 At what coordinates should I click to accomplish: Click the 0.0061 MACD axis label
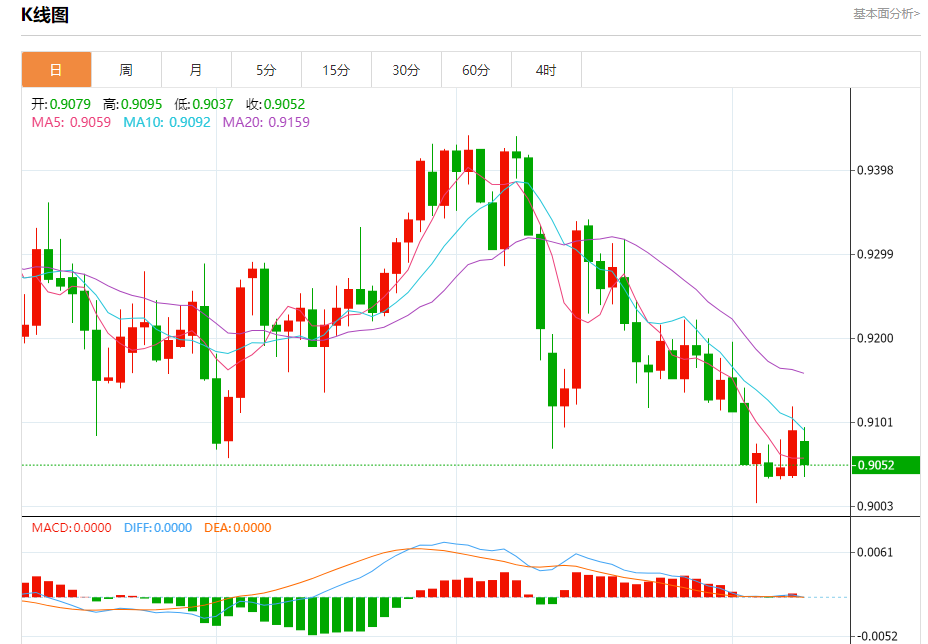click(875, 552)
